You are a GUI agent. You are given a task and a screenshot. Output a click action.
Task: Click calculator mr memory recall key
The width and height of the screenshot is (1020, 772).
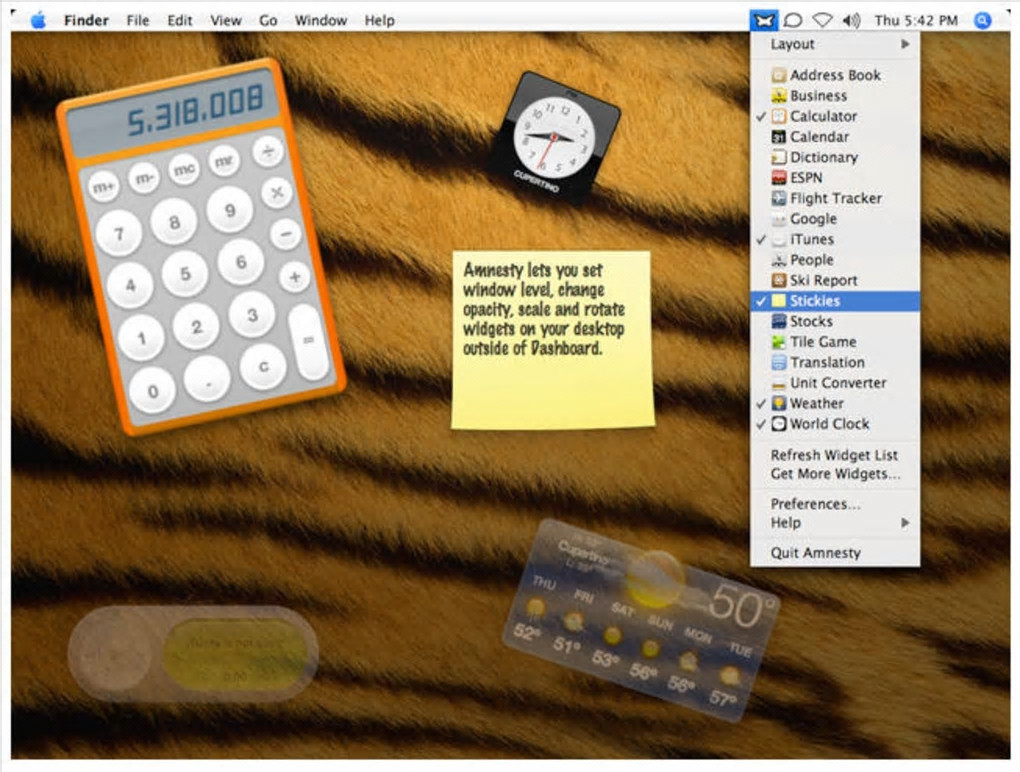(224, 160)
